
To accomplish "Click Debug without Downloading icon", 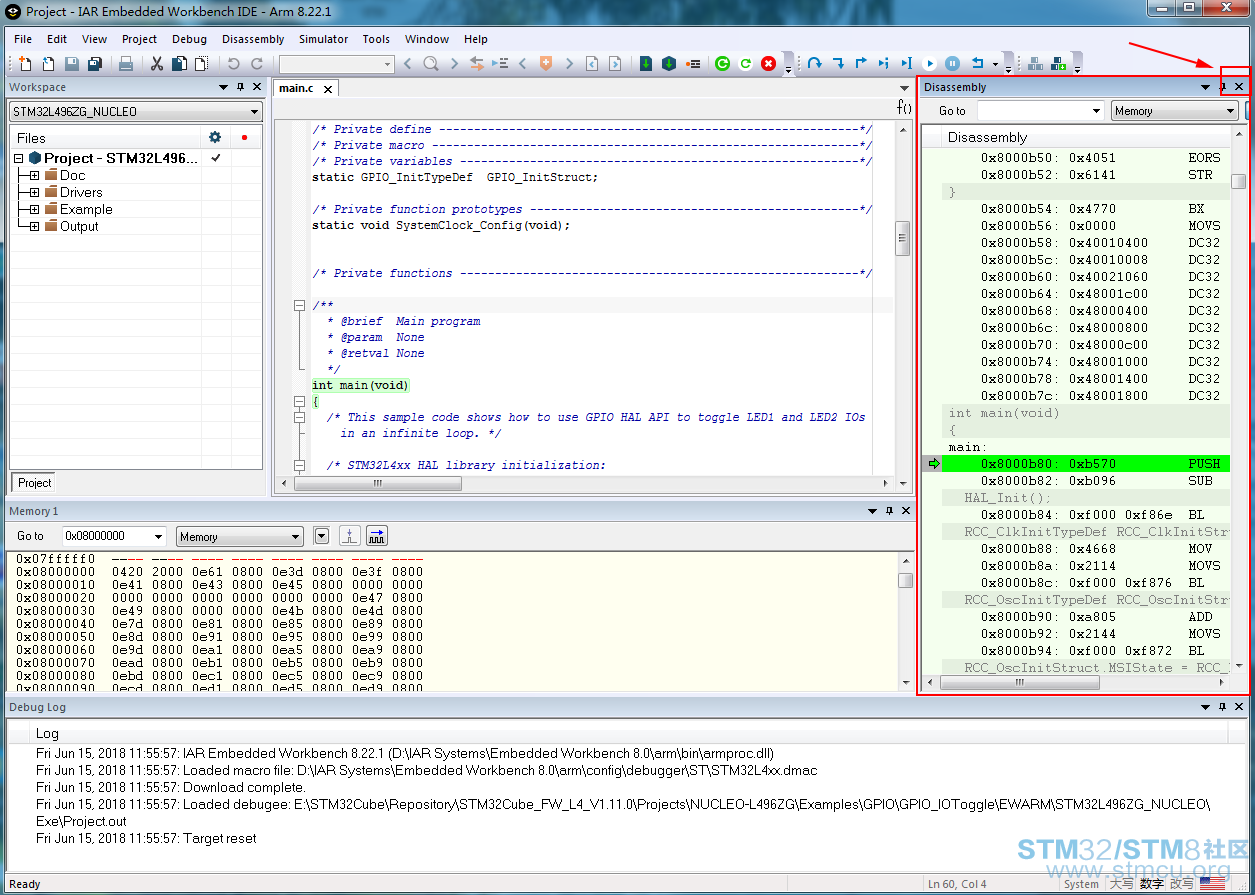I will [x=669, y=64].
